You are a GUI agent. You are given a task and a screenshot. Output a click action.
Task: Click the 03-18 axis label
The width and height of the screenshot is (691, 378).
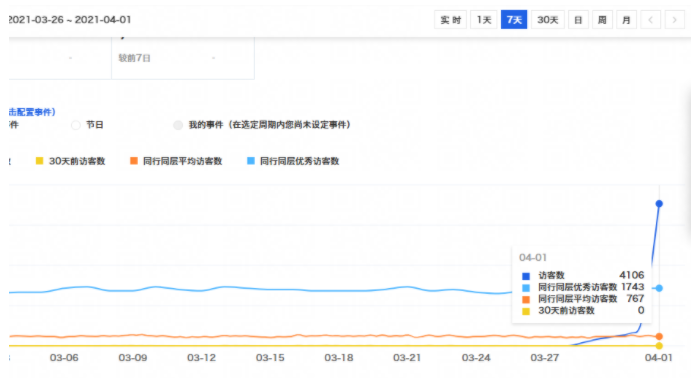pos(339,358)
